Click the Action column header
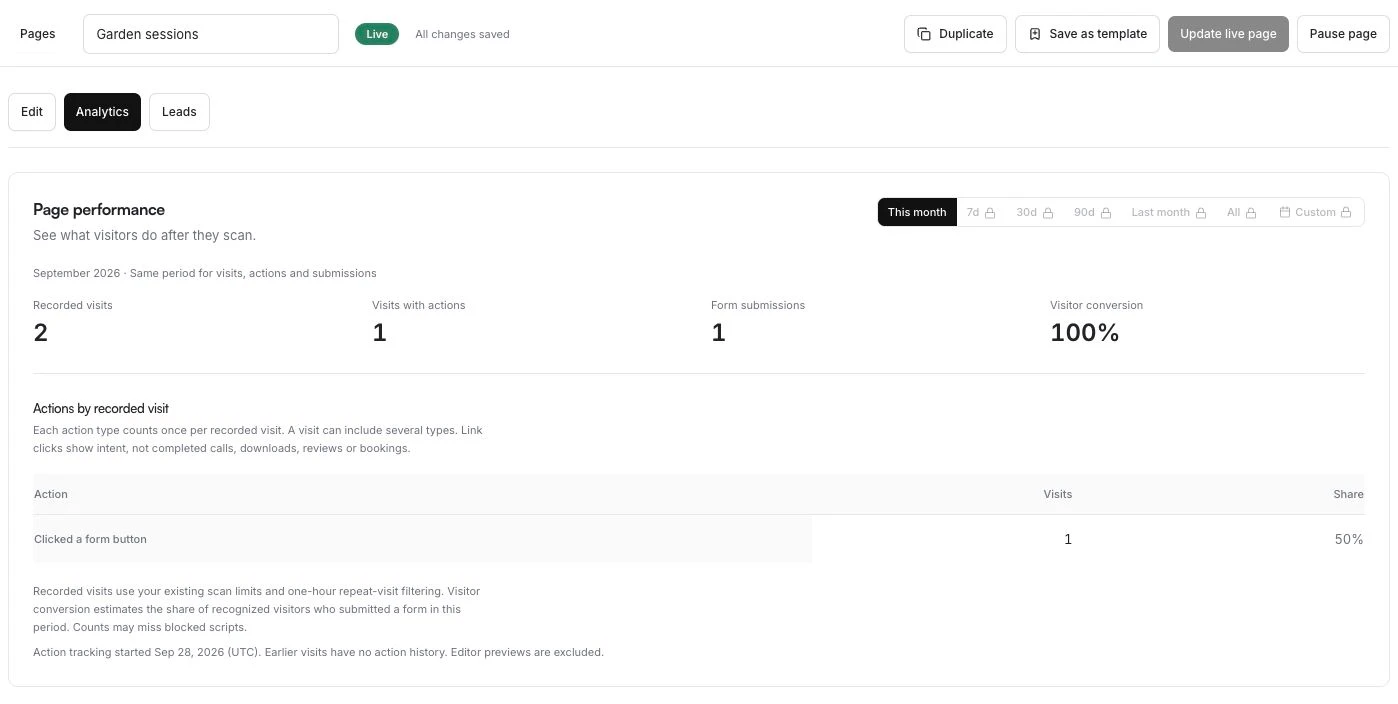Image resolution: width=1398 pixels, height=704 pixels. point(51,494)
